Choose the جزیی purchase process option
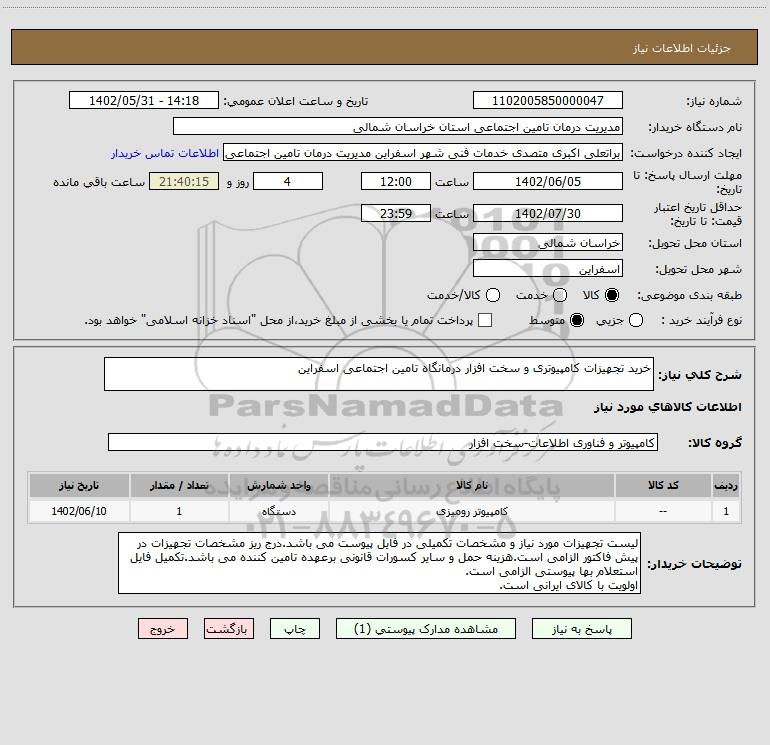The width and height of the screenshot is (770, 745). (x=635, y=320)
